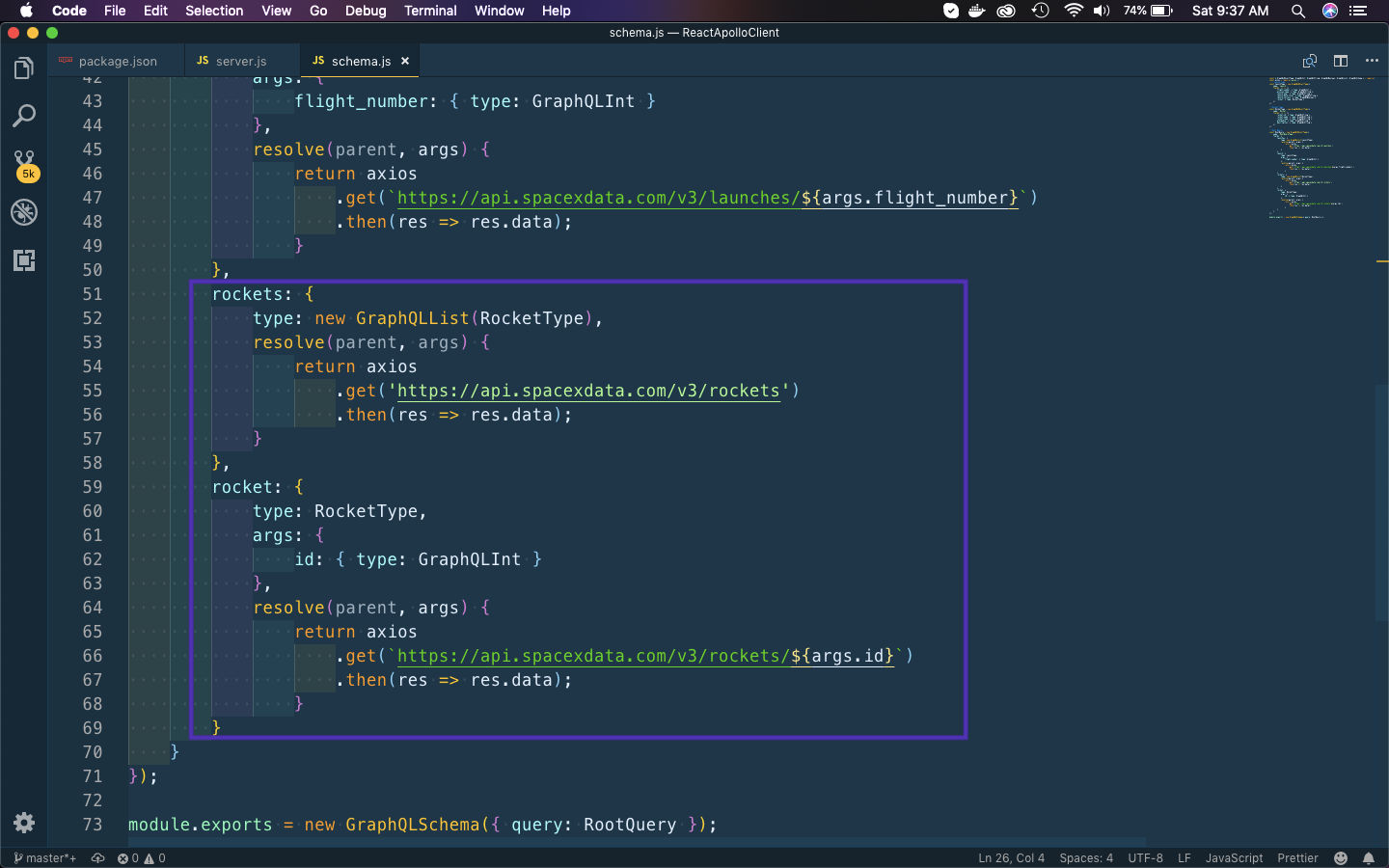The width and height of the screenshot is (1389, 868).
Task: Close the schema.js tab
Action: [x=405, y=61]
